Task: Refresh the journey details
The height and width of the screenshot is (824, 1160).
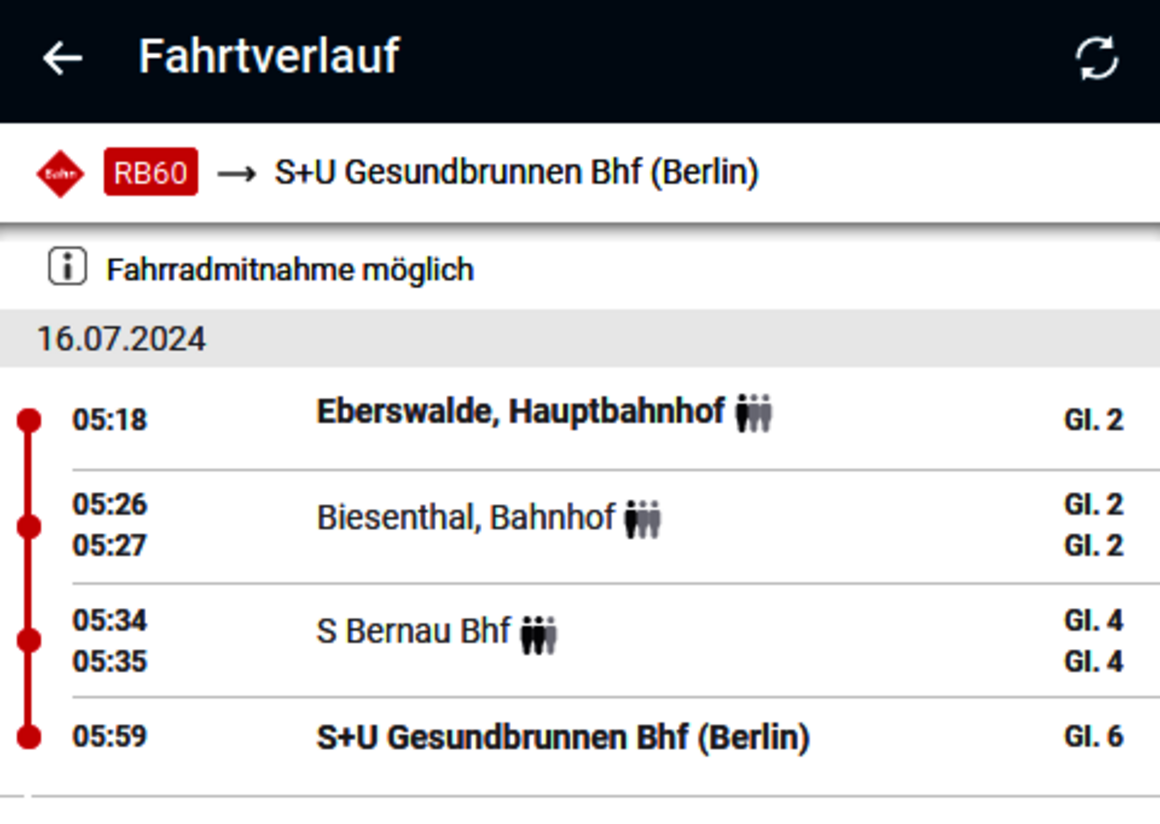Action: (1096, 58)
